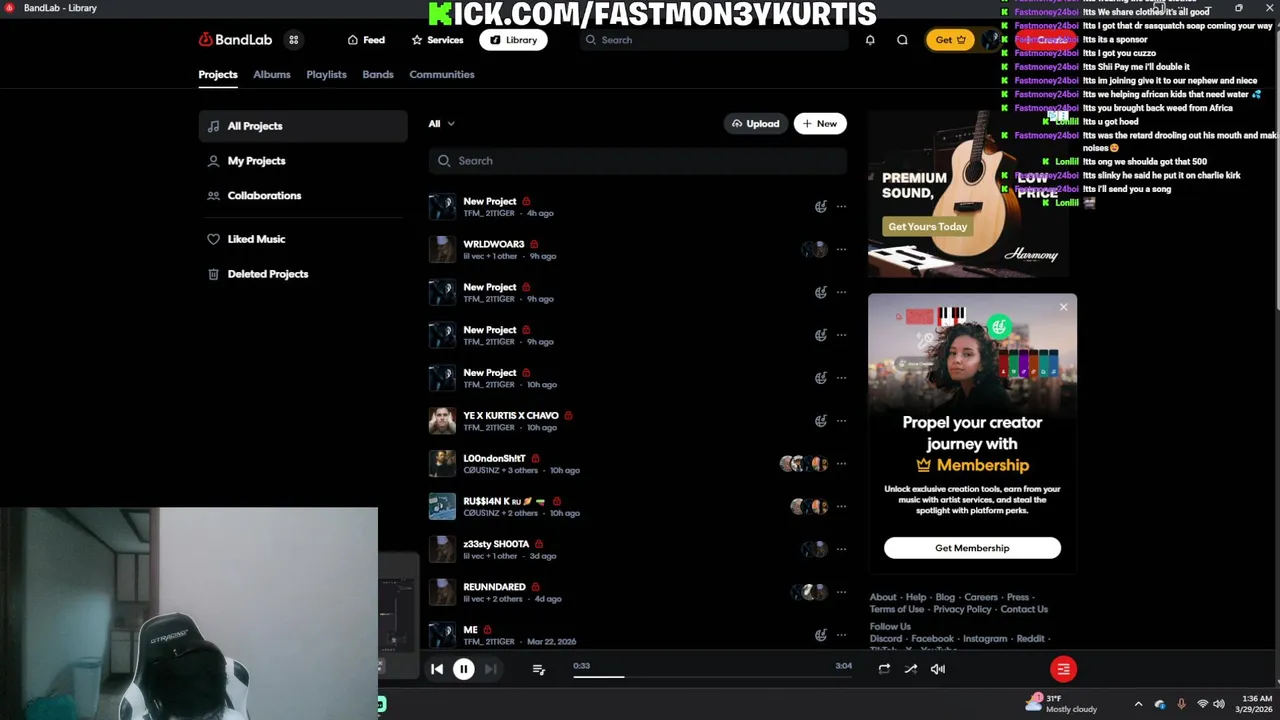Open the Privacy Policy footer link
Screen dimensions: 1280x720
pyautogui.click(x=962, y=609)
